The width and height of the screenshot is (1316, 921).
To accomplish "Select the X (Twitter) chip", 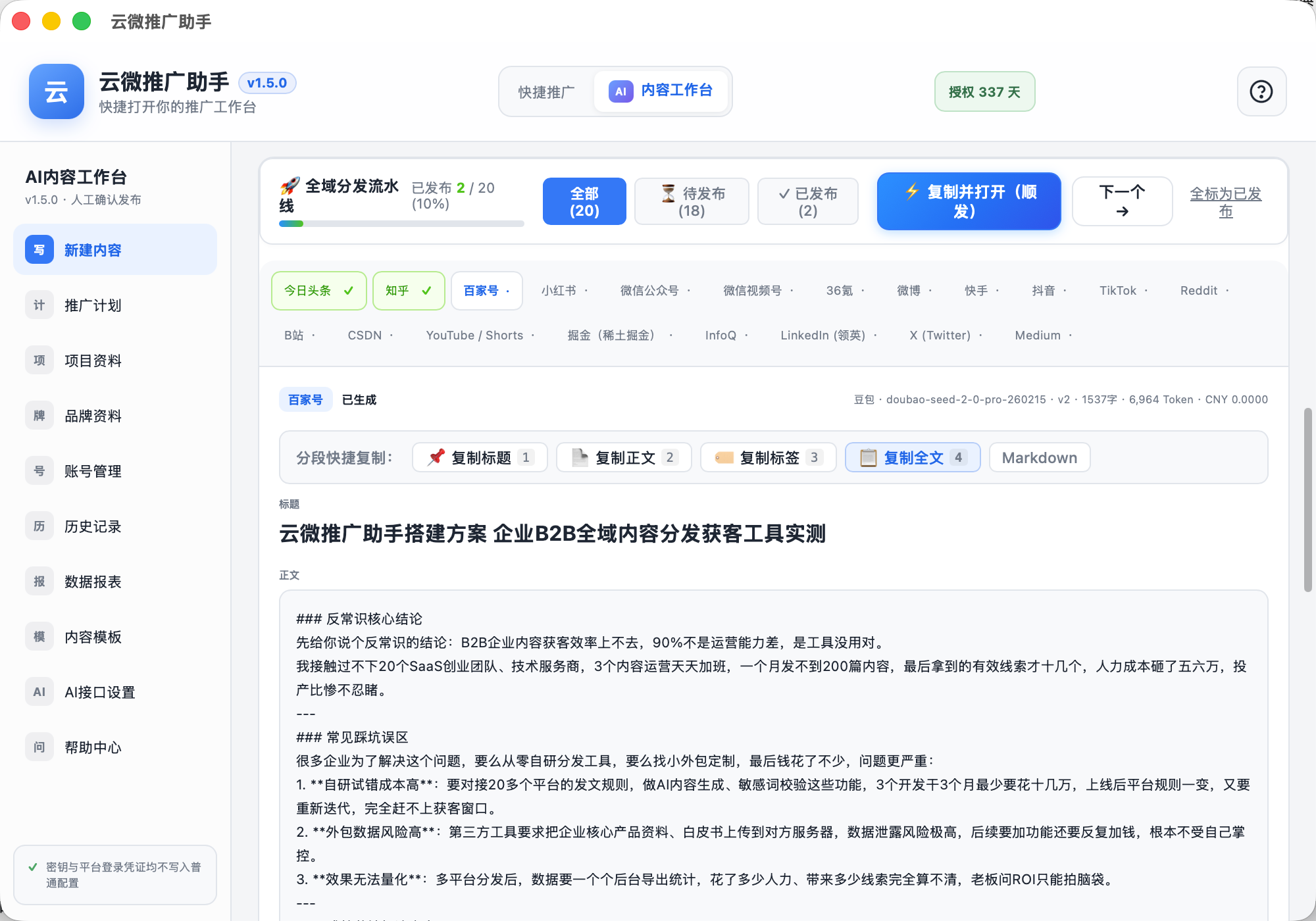I will click(946, 336).
